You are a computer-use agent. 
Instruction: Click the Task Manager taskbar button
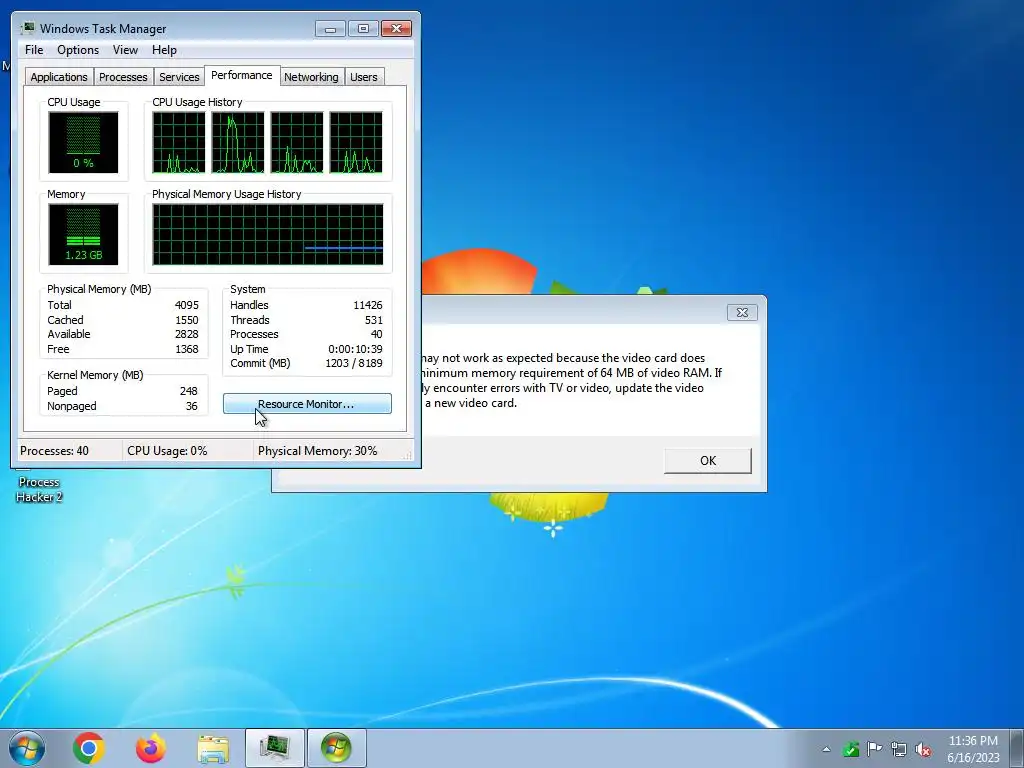[275, 748]
